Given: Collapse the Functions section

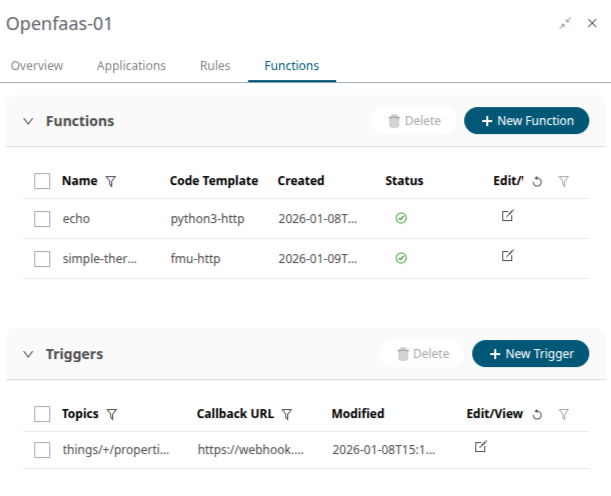Looking at the screenshot, I should tap(28, 121).
